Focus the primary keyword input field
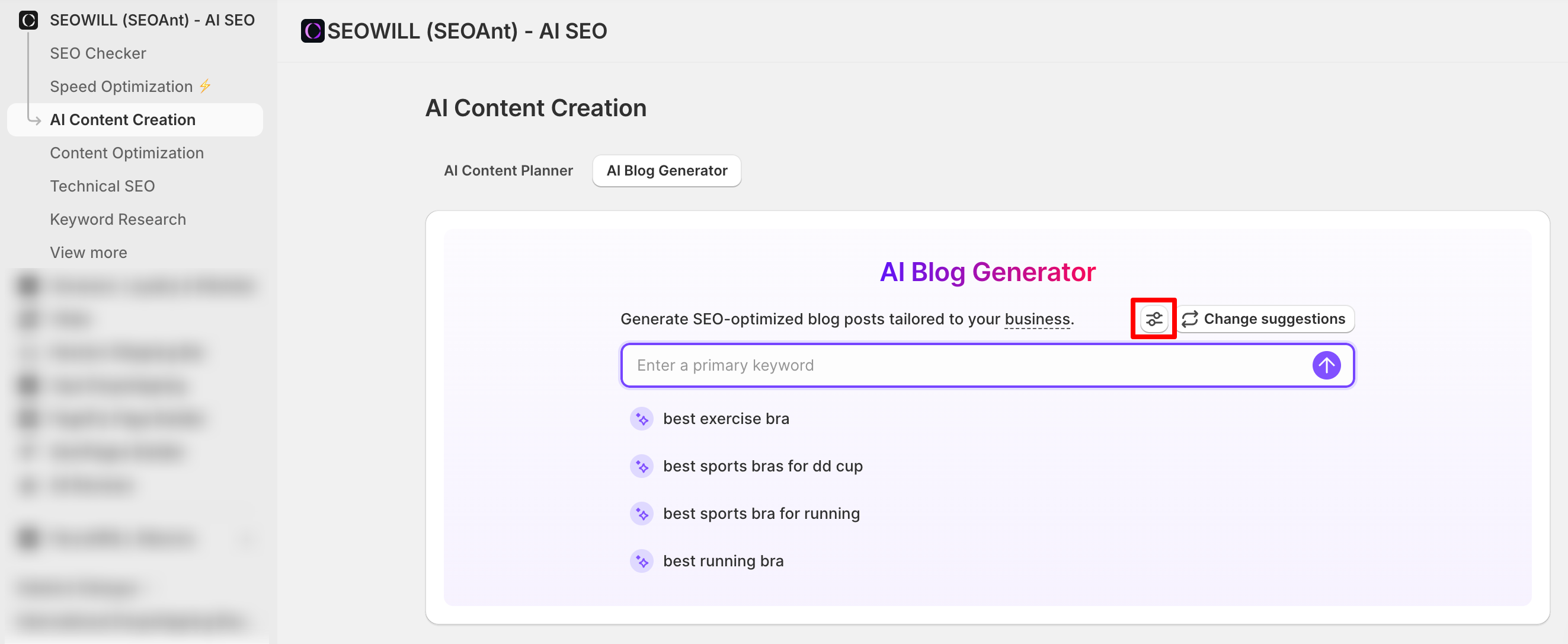The image size is (1568, 644). (x=962, y=365)
